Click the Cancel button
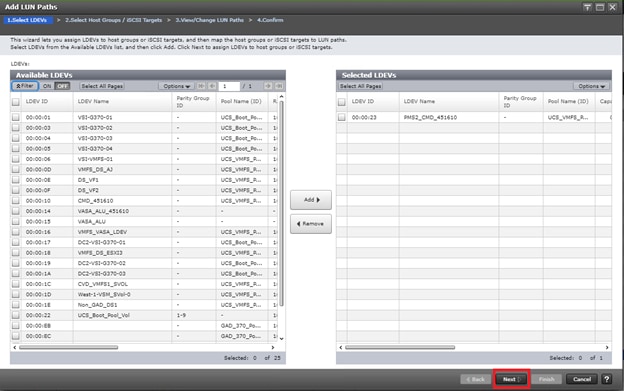This screenshot has width=624, height=391. tap(582, 379)
